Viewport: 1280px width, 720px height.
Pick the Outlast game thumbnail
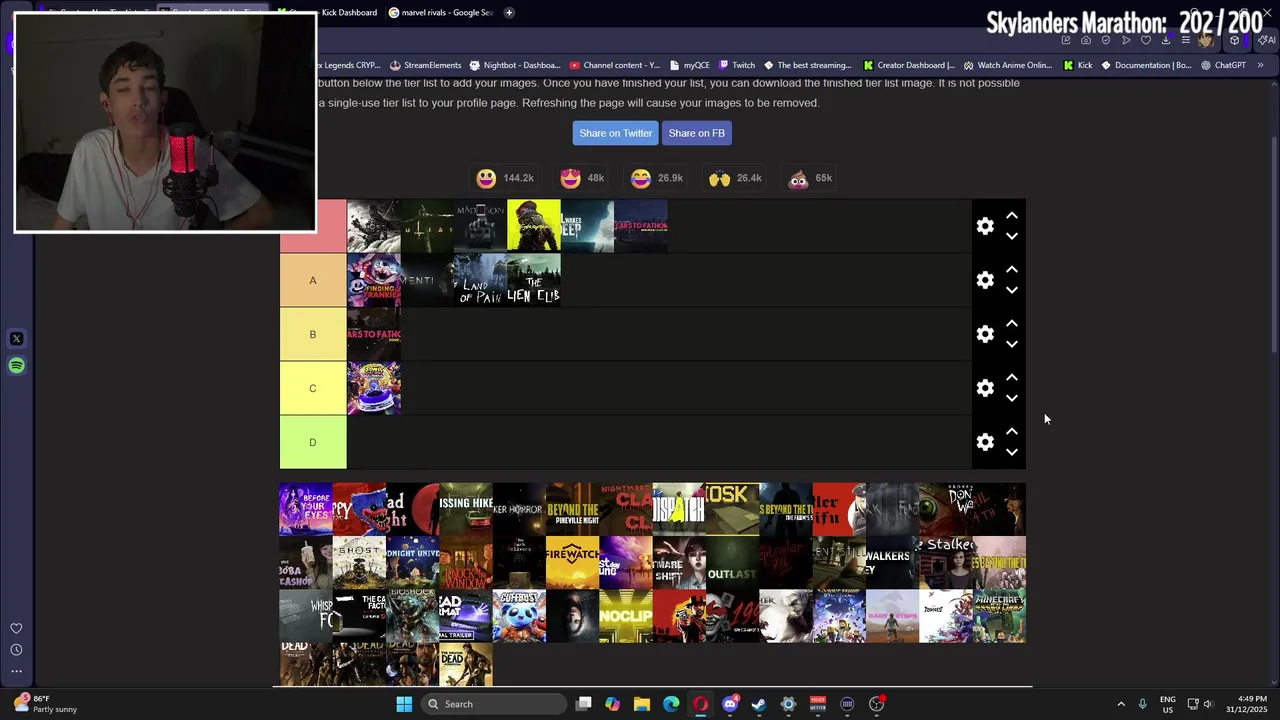click(733, 562)
